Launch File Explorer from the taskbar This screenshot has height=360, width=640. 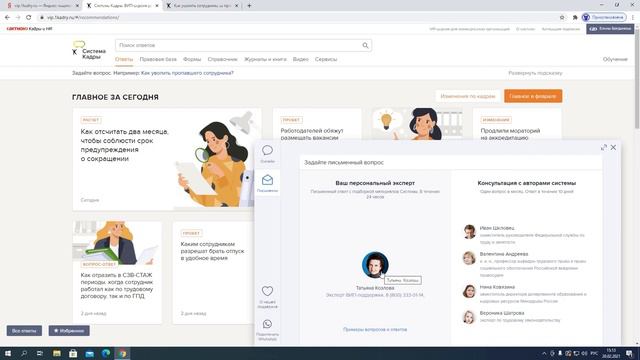coord(57,353)
